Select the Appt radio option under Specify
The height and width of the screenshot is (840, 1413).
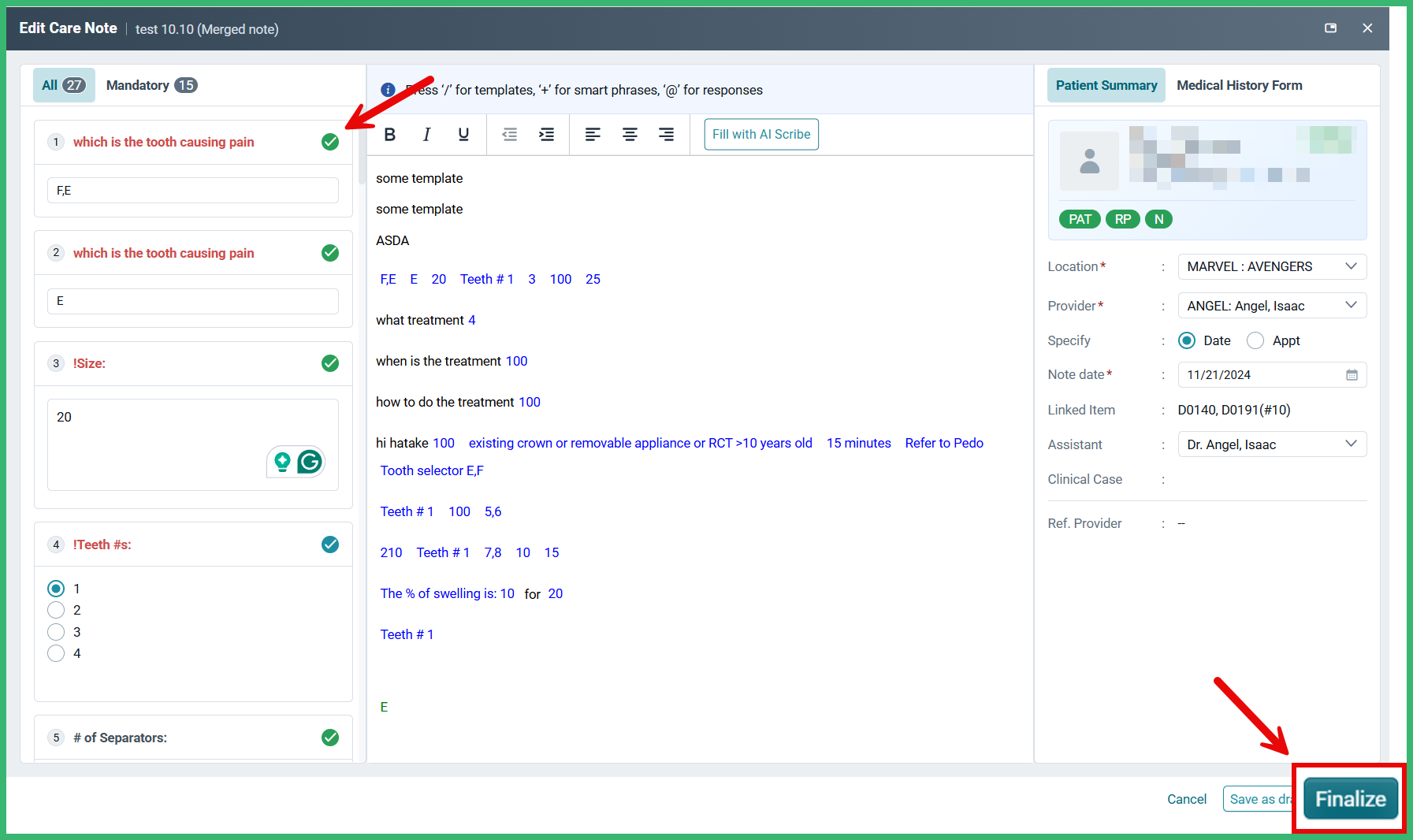pyautogui.click(x=1255, y=340)
